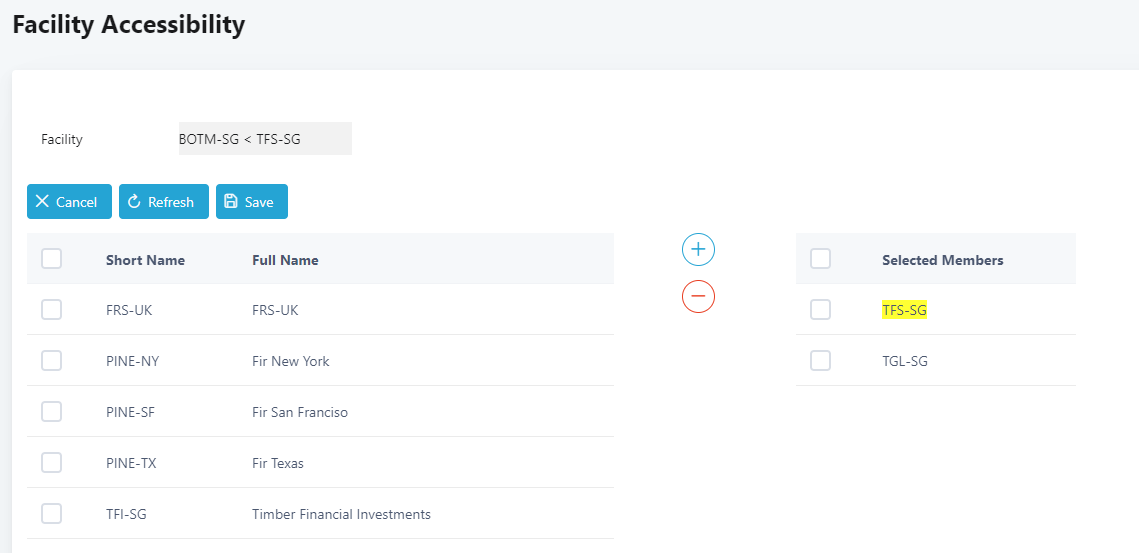Click the Facility input field
Image resolution: width=1139 pixels, height=553 pixels.
[264, 139]
